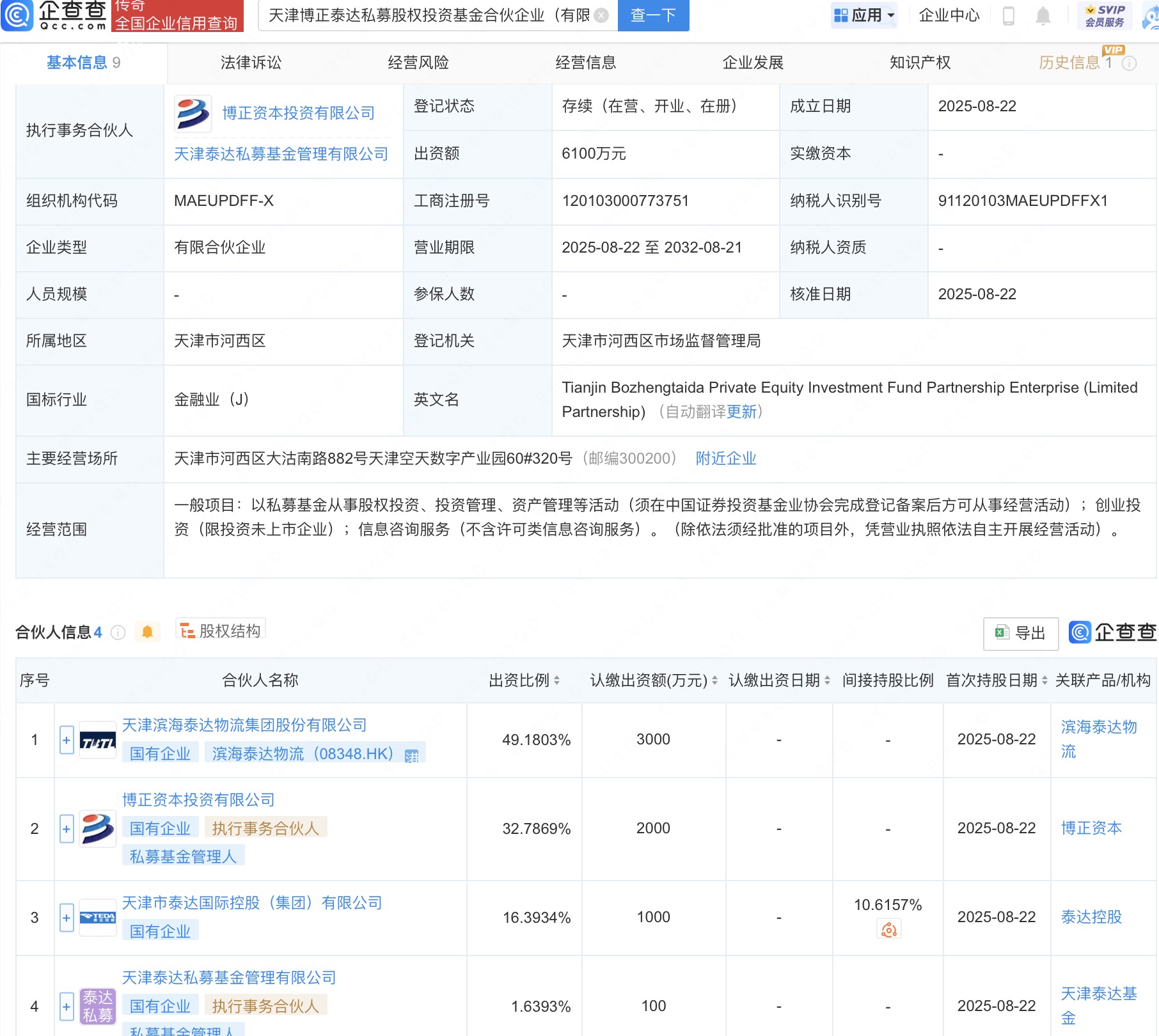Viewport: 1159px width, 1036px height.
Task: Click info icon next to 历史信息
Action: [1130, 63]
